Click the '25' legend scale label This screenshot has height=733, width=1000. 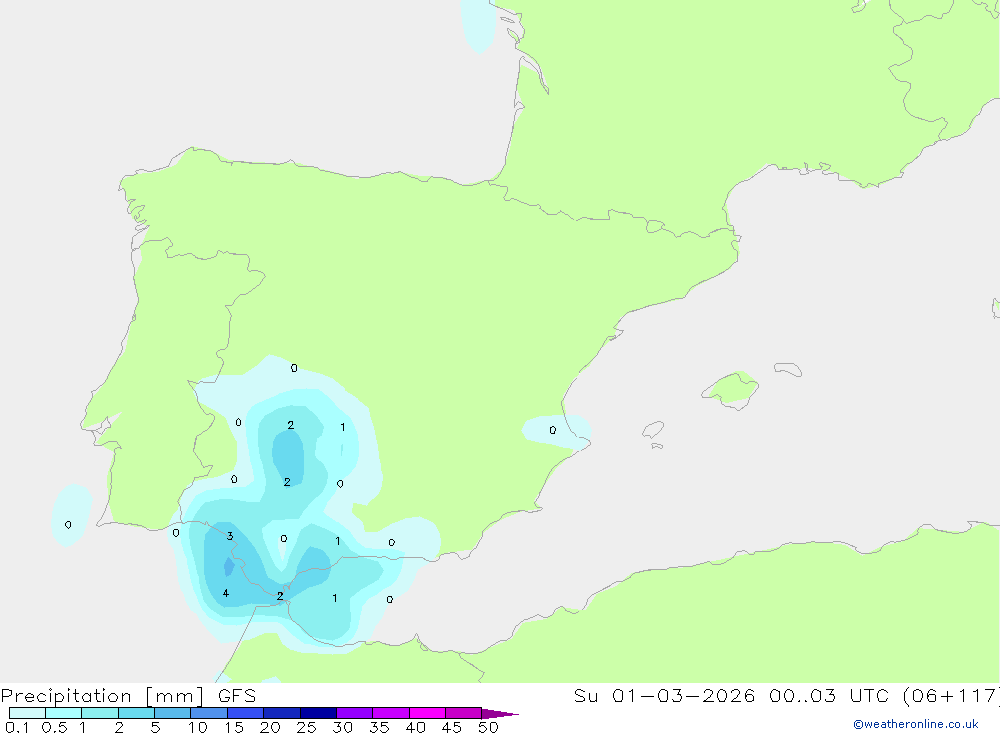coord(306,727)
